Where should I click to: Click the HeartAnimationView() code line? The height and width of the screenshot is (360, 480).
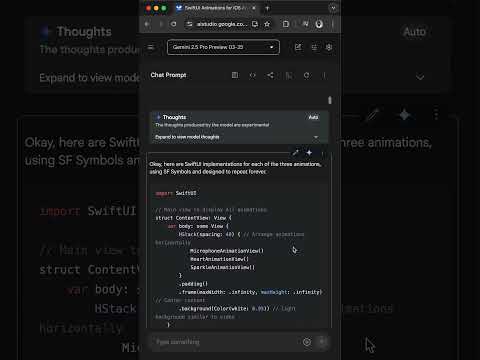coord(219,259)
